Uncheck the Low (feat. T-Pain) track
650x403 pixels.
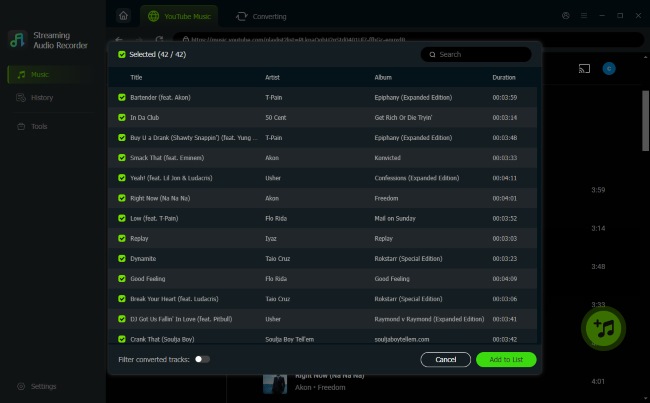click(121, 218)
